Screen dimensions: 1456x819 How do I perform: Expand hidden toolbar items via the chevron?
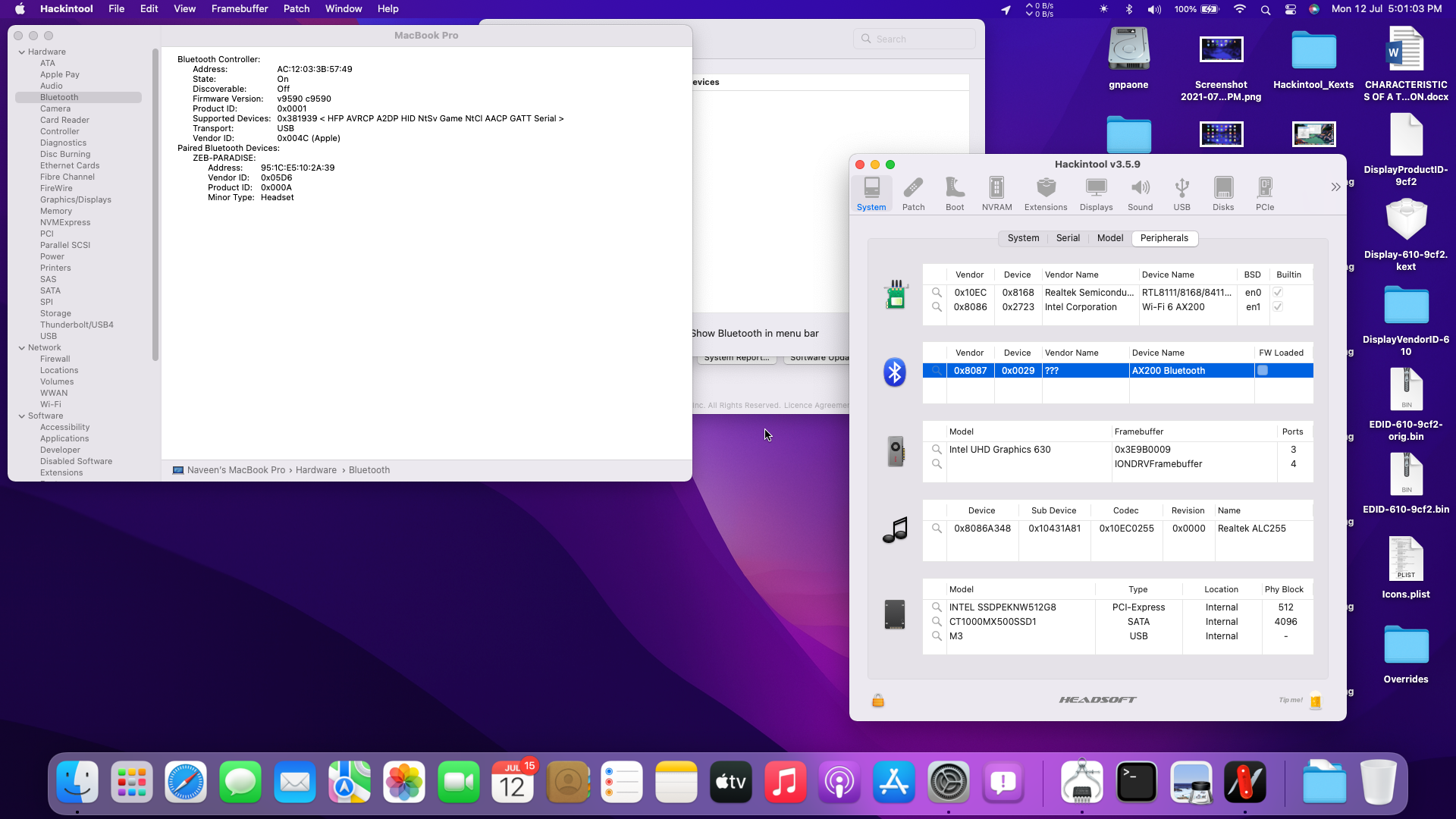(x=1335, y=187)
